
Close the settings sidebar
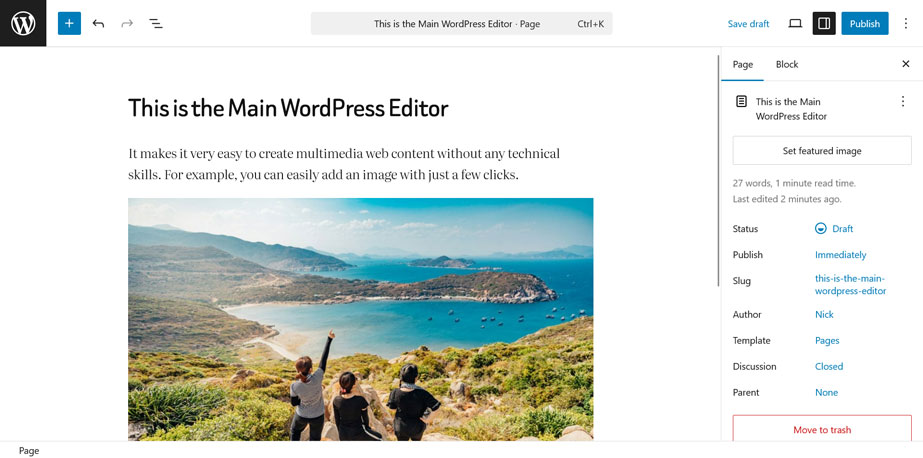pyautogui.click(x=906, y=64)
